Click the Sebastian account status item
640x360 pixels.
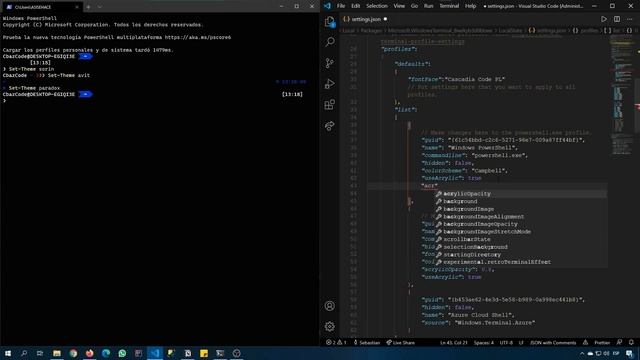click(x=367, y=342)
